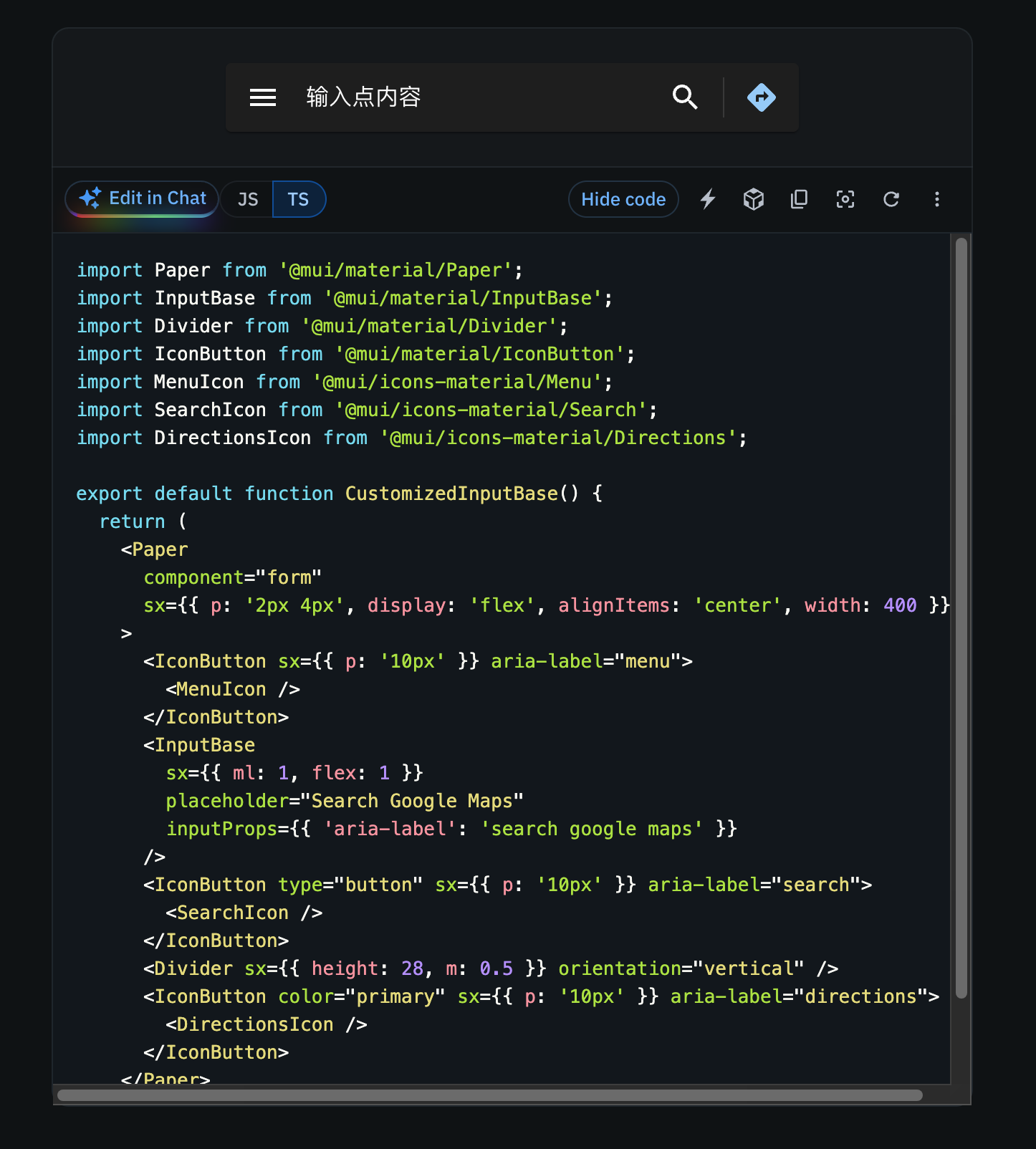Click '@mui/icons-material/Directions' import string
The width and height of the screenshot is (1036, 1149).
coord(558,438)
